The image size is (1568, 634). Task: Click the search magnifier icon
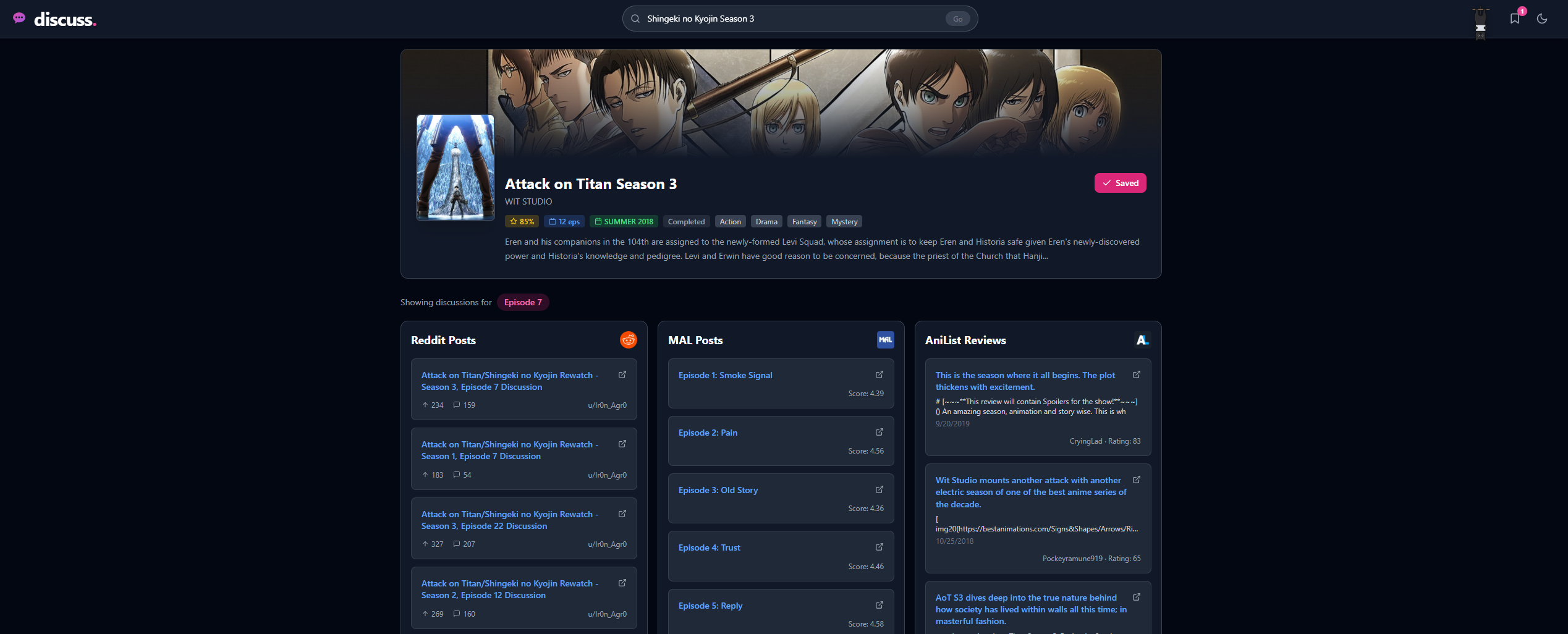(x=635, y=19)
